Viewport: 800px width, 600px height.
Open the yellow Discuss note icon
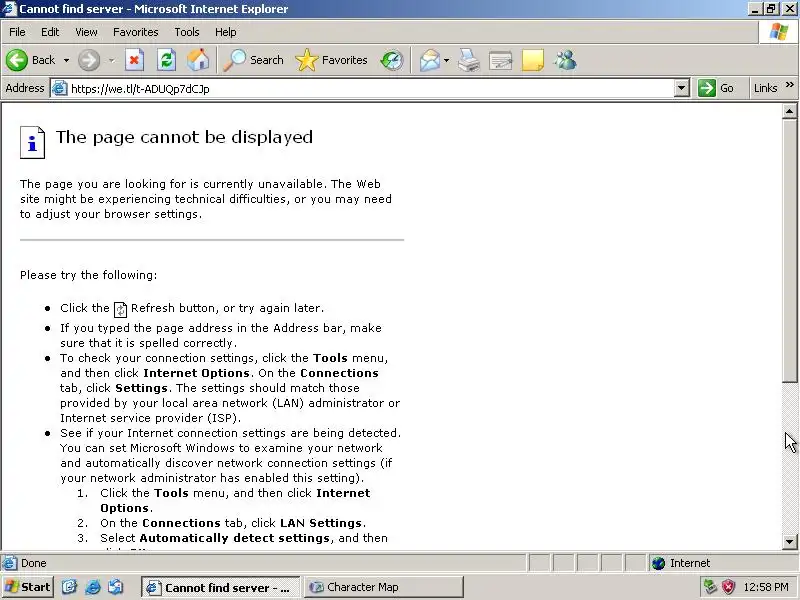(x=533, y=60)
